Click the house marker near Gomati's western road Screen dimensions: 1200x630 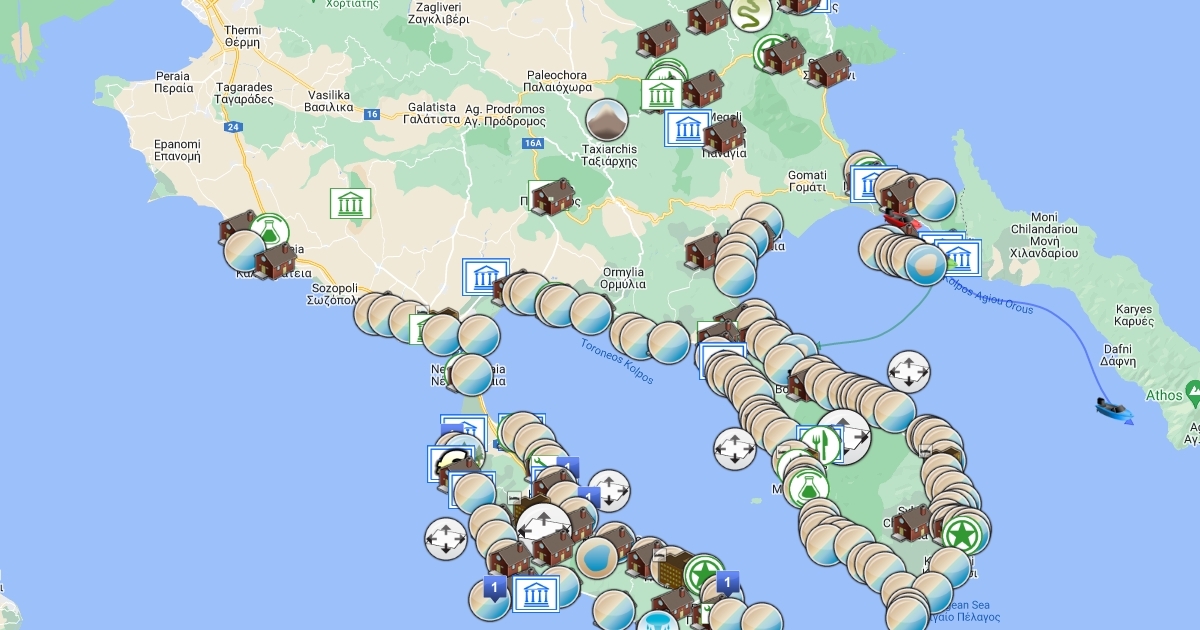pyautogui.click(x=704, y=250)
